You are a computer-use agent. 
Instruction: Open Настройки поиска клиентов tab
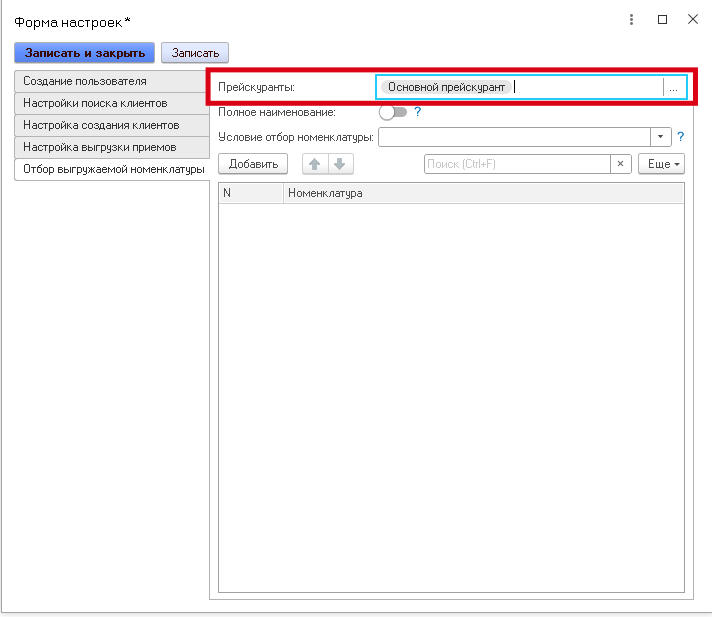95,103
